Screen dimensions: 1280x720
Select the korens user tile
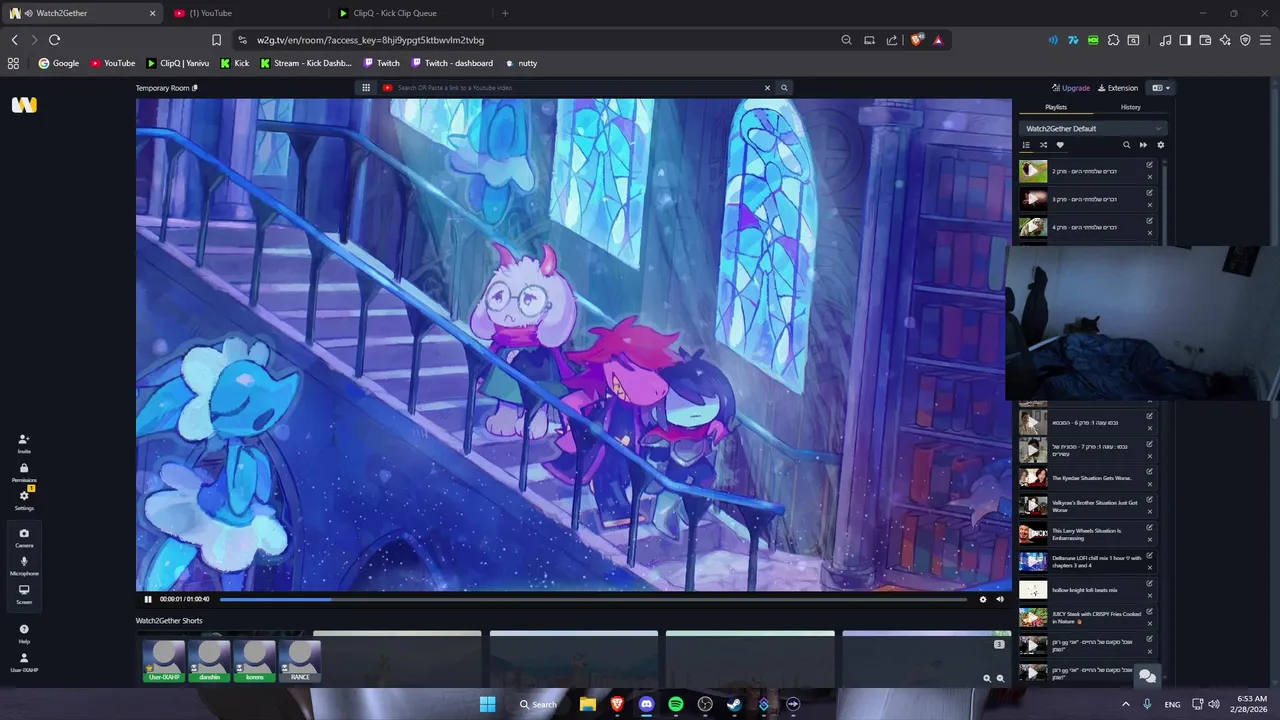pos(255,661)
